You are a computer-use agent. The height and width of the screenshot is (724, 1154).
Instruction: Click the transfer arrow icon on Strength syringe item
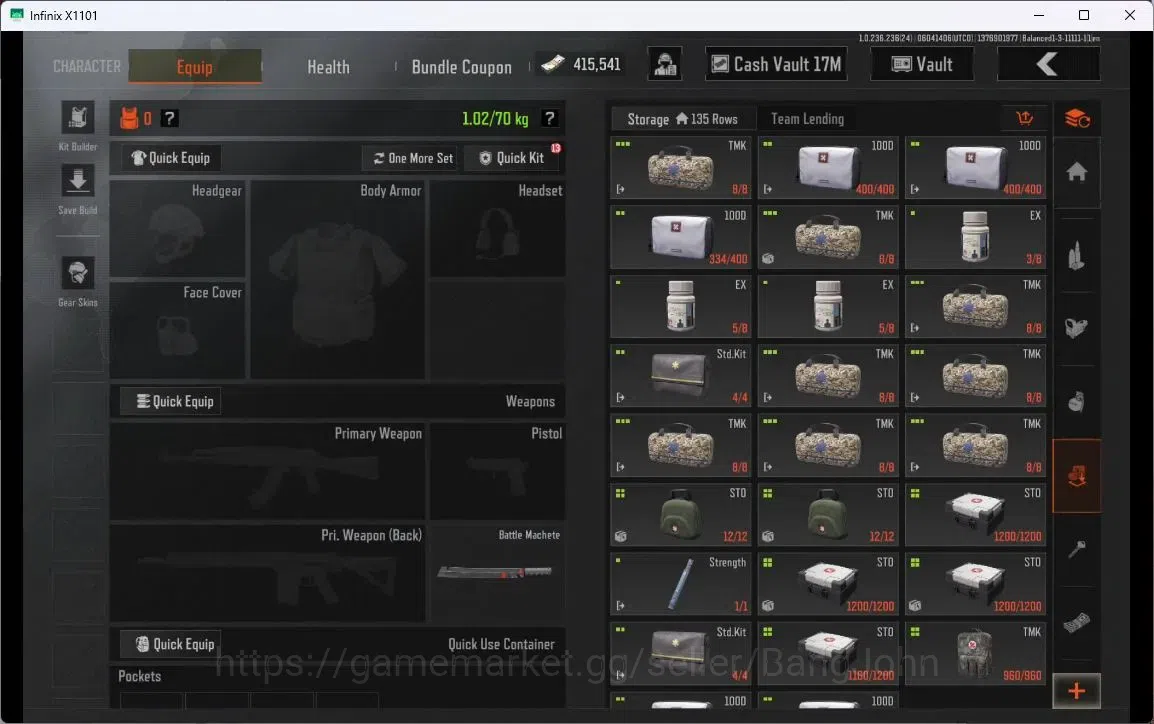click(x=620, y=606)
